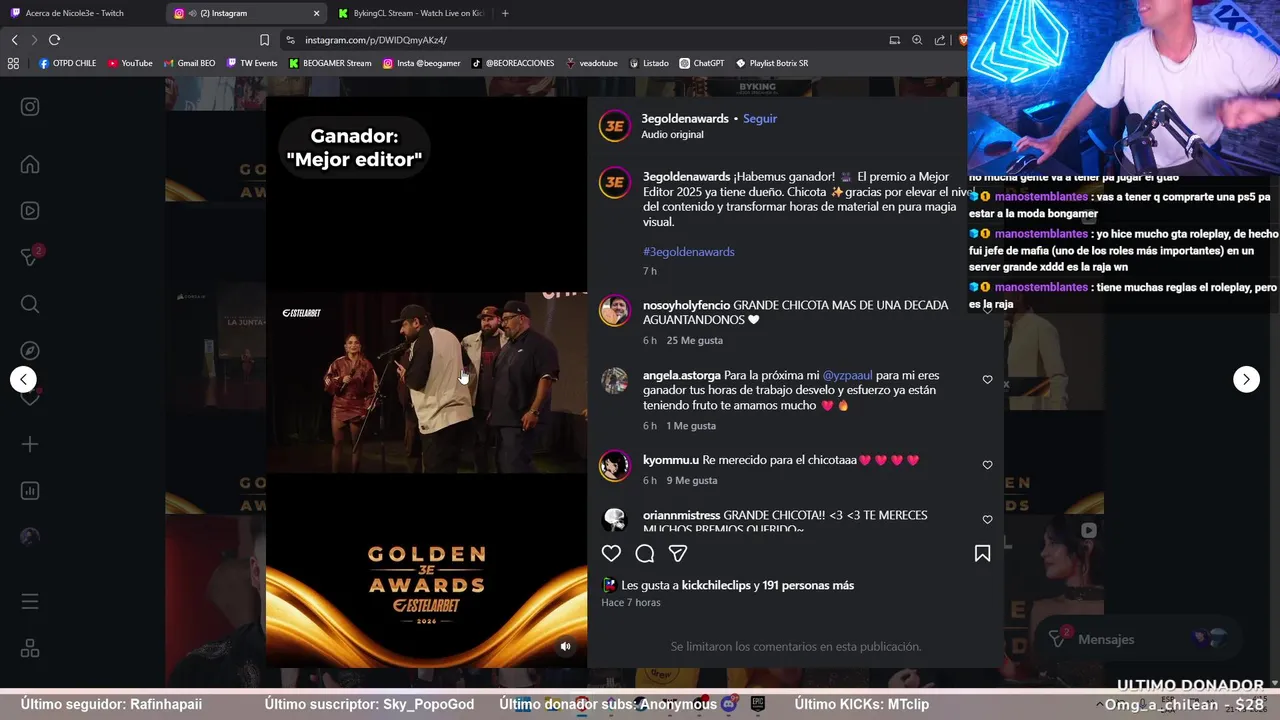Click the post video showing the stage
The image size is (1280, 720).
(x=426, y=382)
